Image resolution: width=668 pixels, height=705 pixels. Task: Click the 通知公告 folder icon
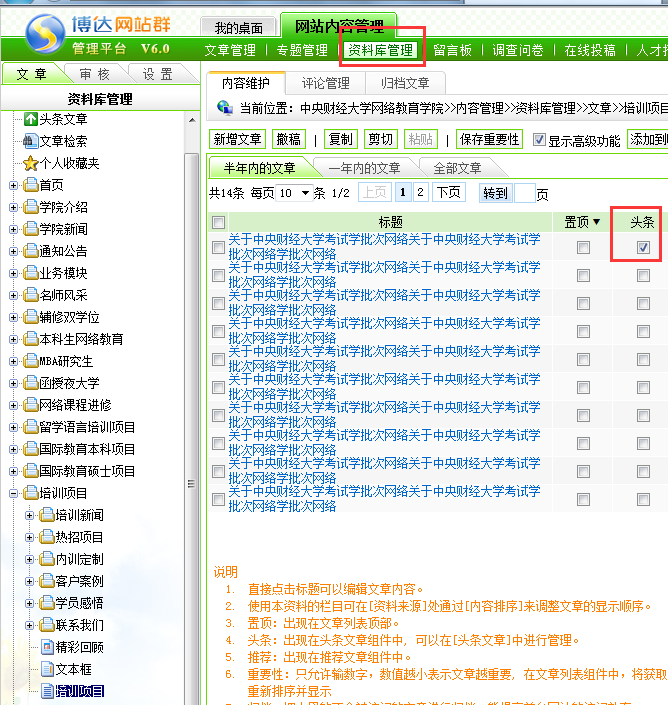(31, 251)
